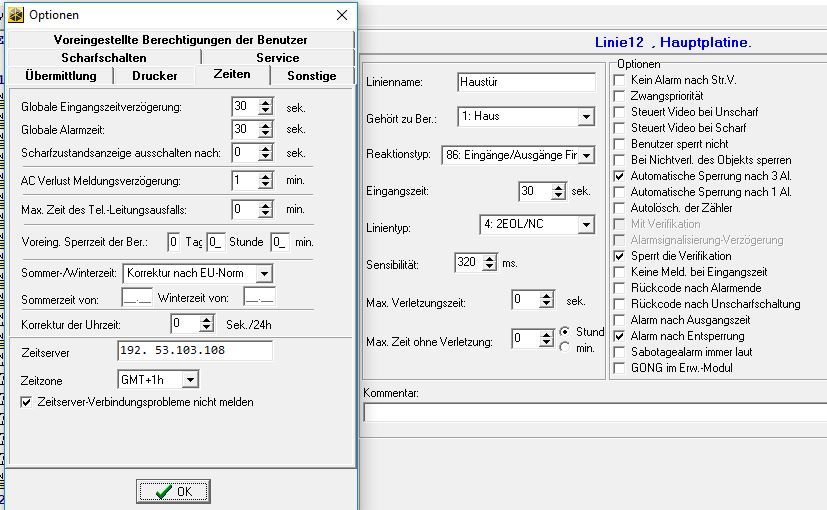Decrease Sensibilität value with down arrow
827x510 pixels.
tap(489, 267)
